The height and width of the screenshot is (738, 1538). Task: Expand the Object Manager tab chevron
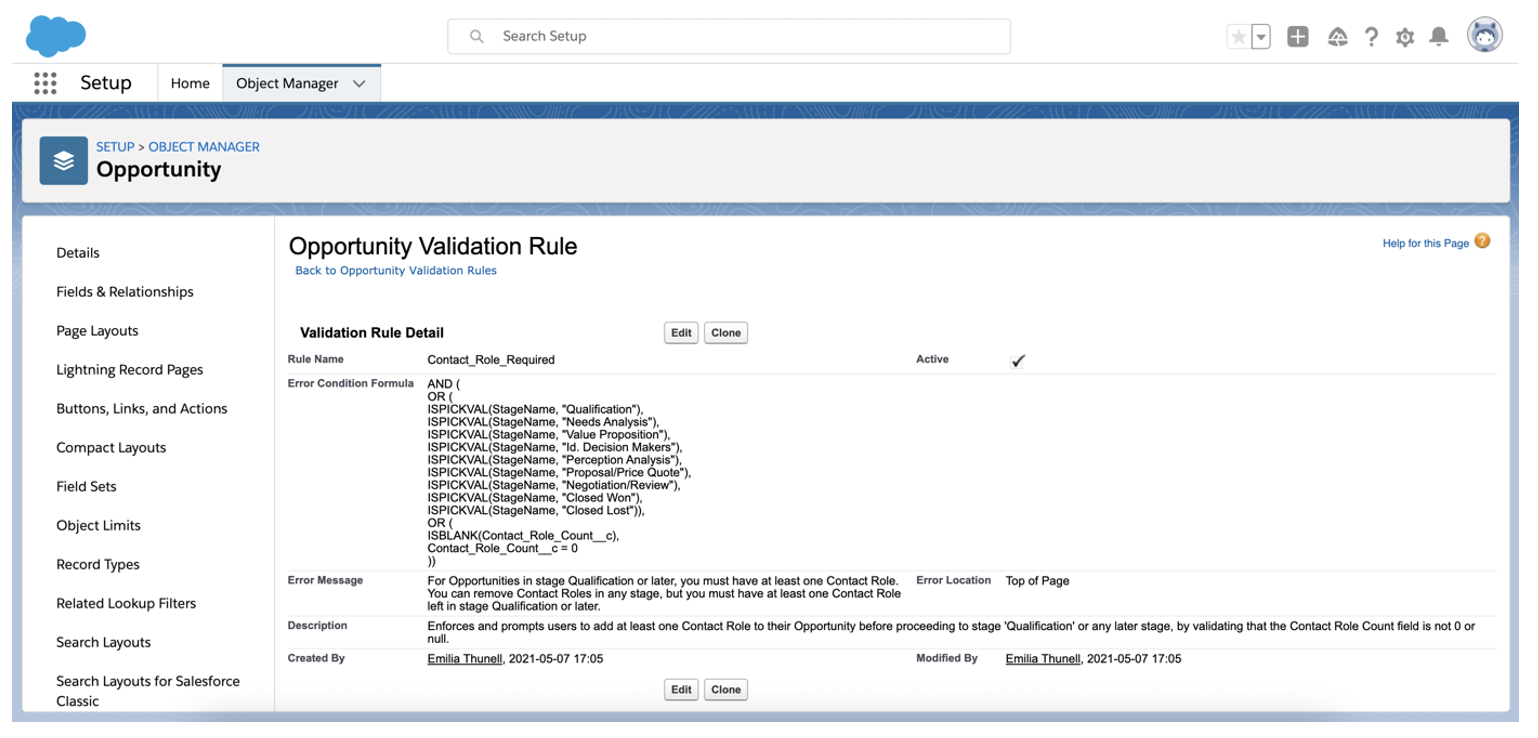coord(359,84)
